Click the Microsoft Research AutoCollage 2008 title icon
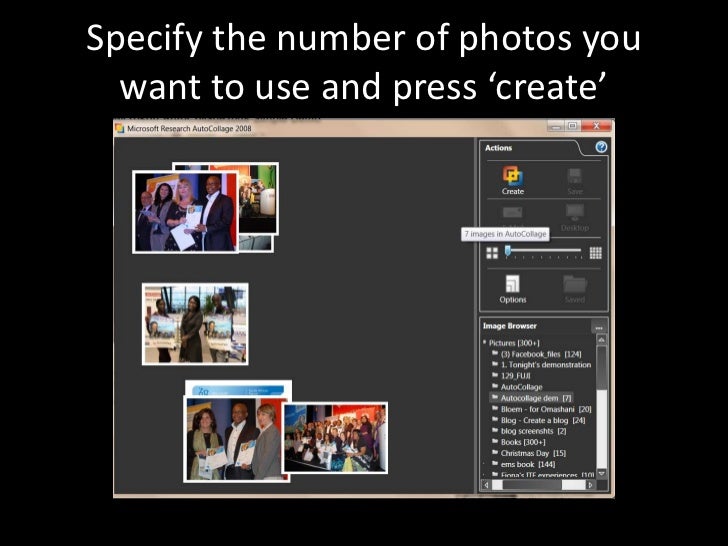 [x=120, y=128]
